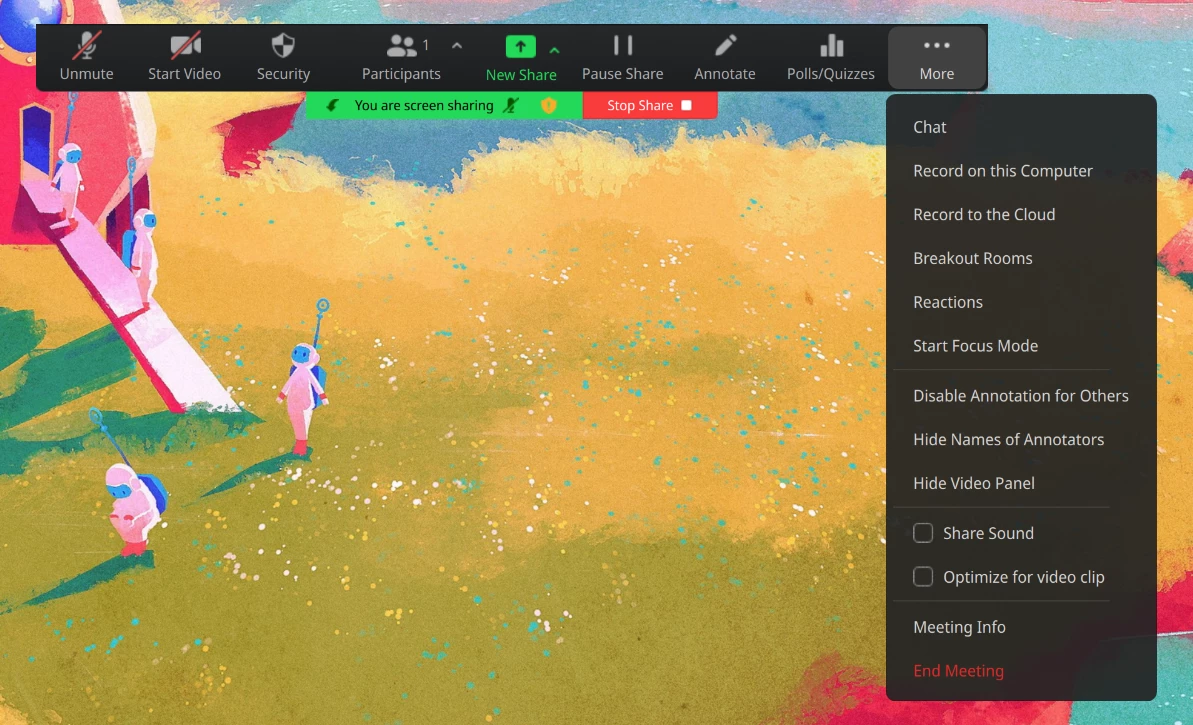This screenshot has height=725, width=1193.
Task: Expand New Share options chevron
Action: coord(555,50)
